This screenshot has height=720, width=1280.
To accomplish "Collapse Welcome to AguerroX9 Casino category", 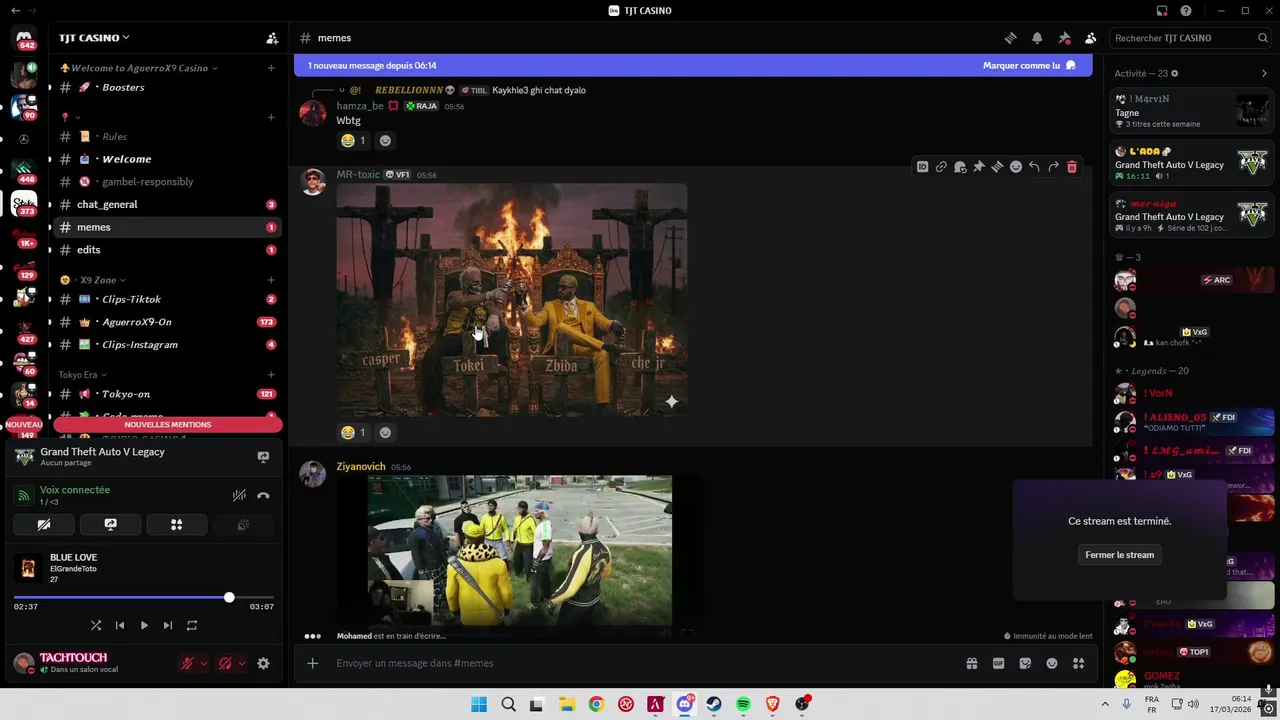I will pyautogui.click(x=139, y=68).
